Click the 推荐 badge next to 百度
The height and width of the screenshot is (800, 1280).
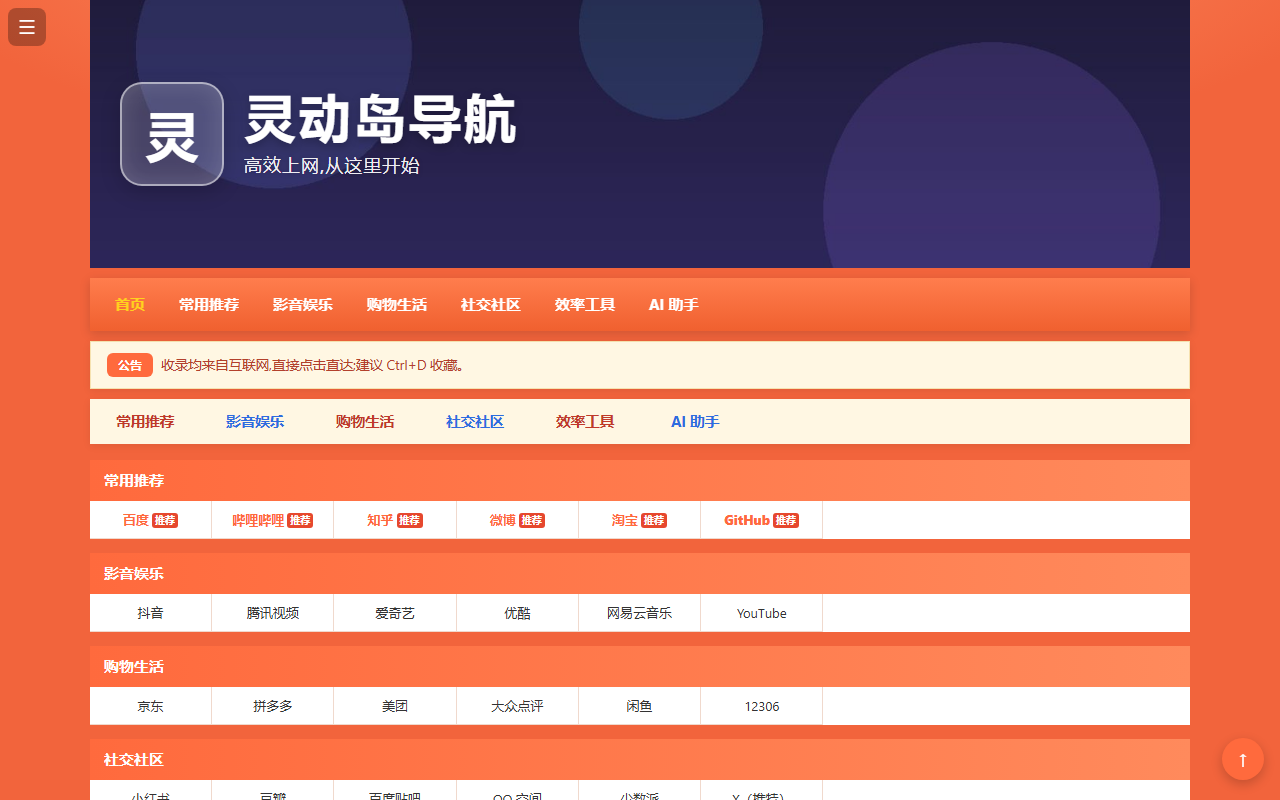pyautogui.click(x=165, y=520)
